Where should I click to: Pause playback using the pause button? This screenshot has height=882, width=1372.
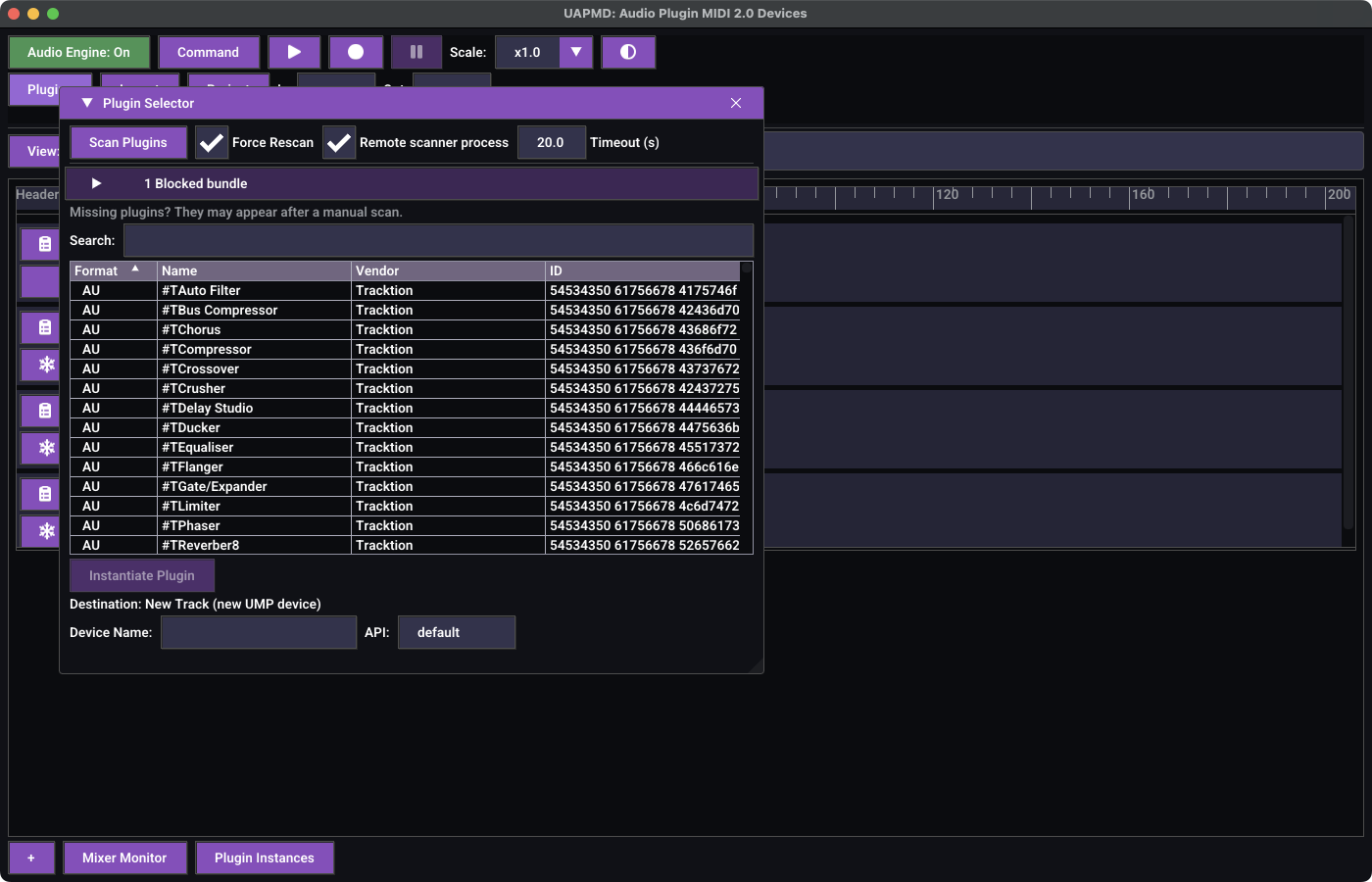(416, 52)
